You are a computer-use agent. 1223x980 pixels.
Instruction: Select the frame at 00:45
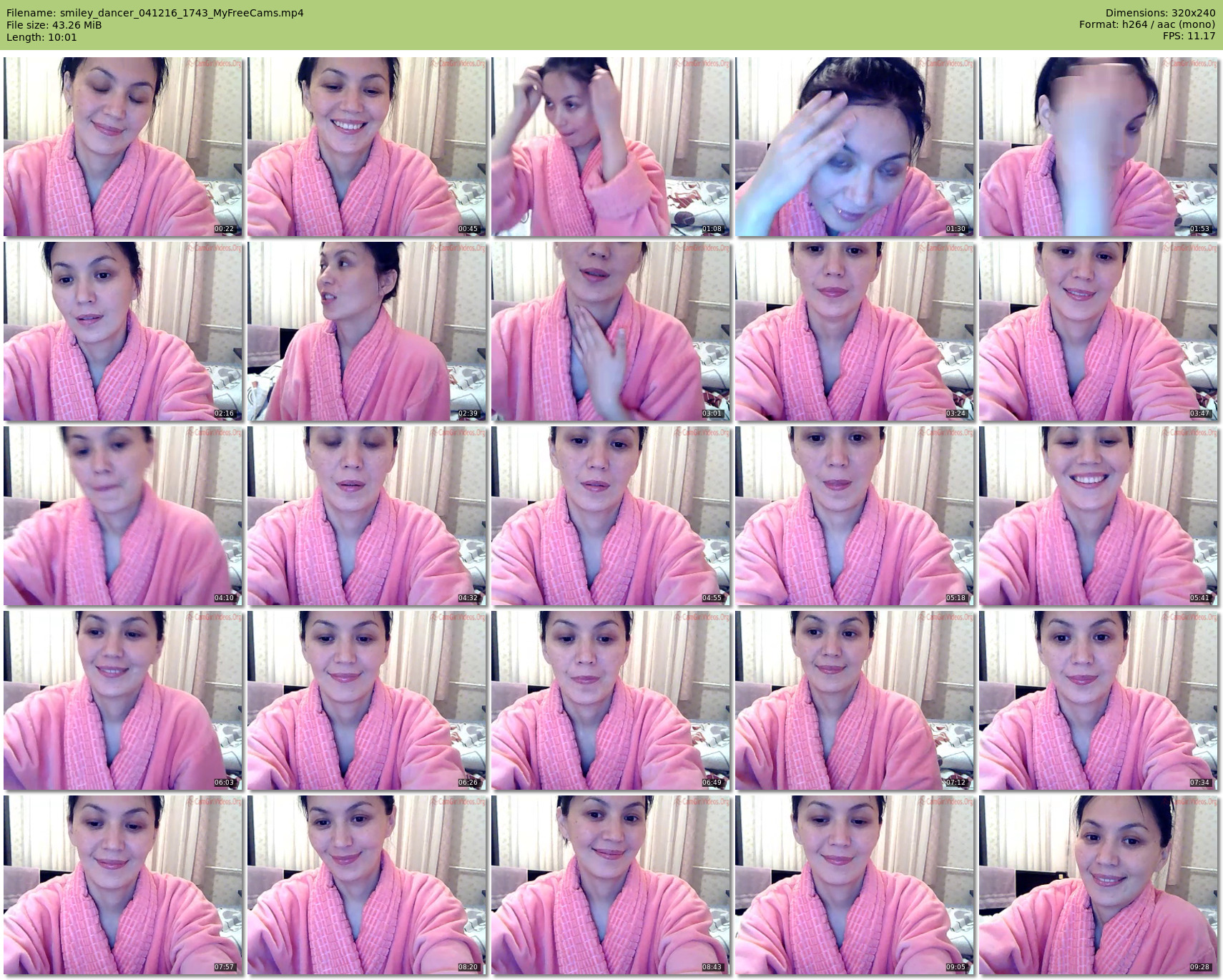click(x=367, y=147)
